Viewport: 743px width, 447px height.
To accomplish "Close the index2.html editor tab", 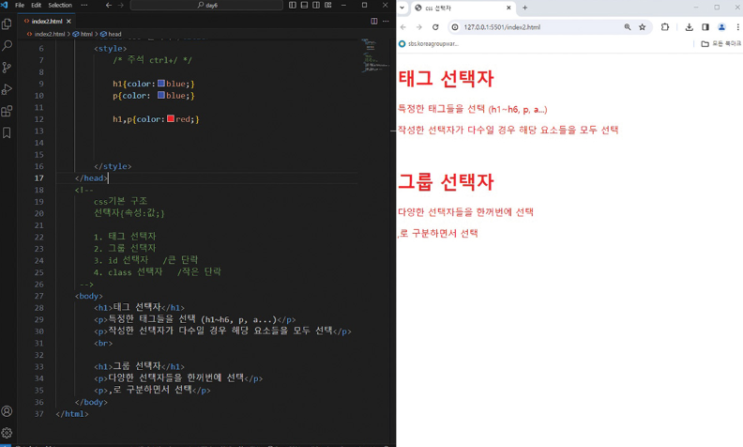I will pos(69,21).
